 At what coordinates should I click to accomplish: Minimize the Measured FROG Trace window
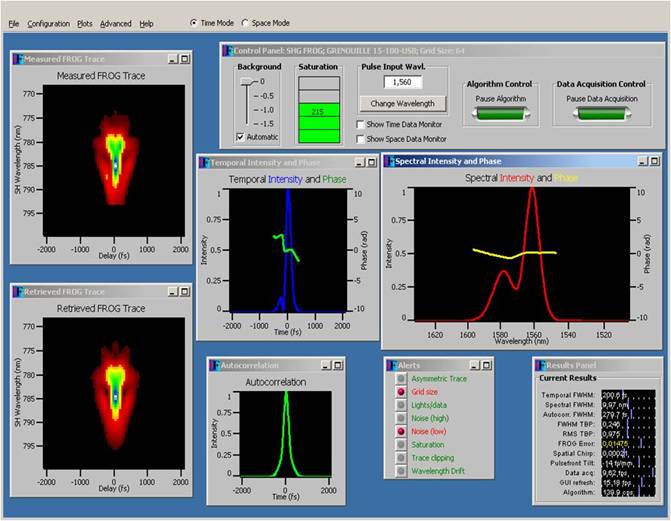(x=173, y=59)
